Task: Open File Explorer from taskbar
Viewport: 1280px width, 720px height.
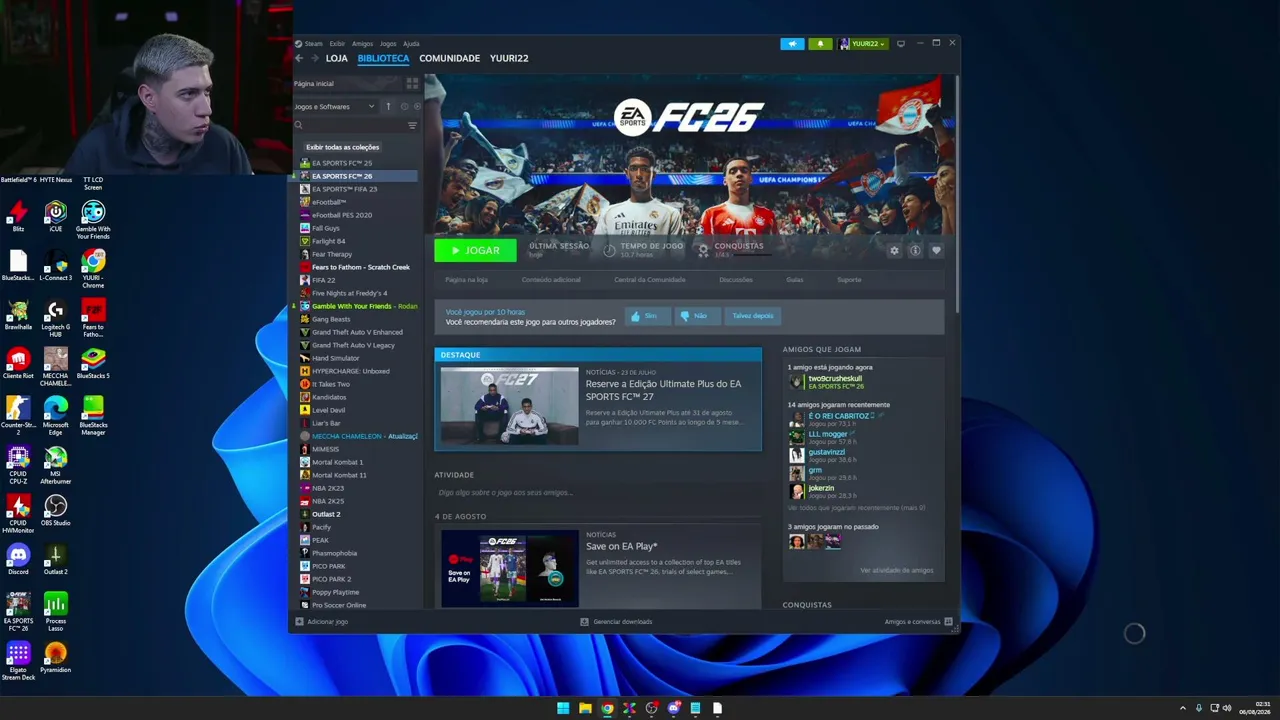Action: pos(585,708)
